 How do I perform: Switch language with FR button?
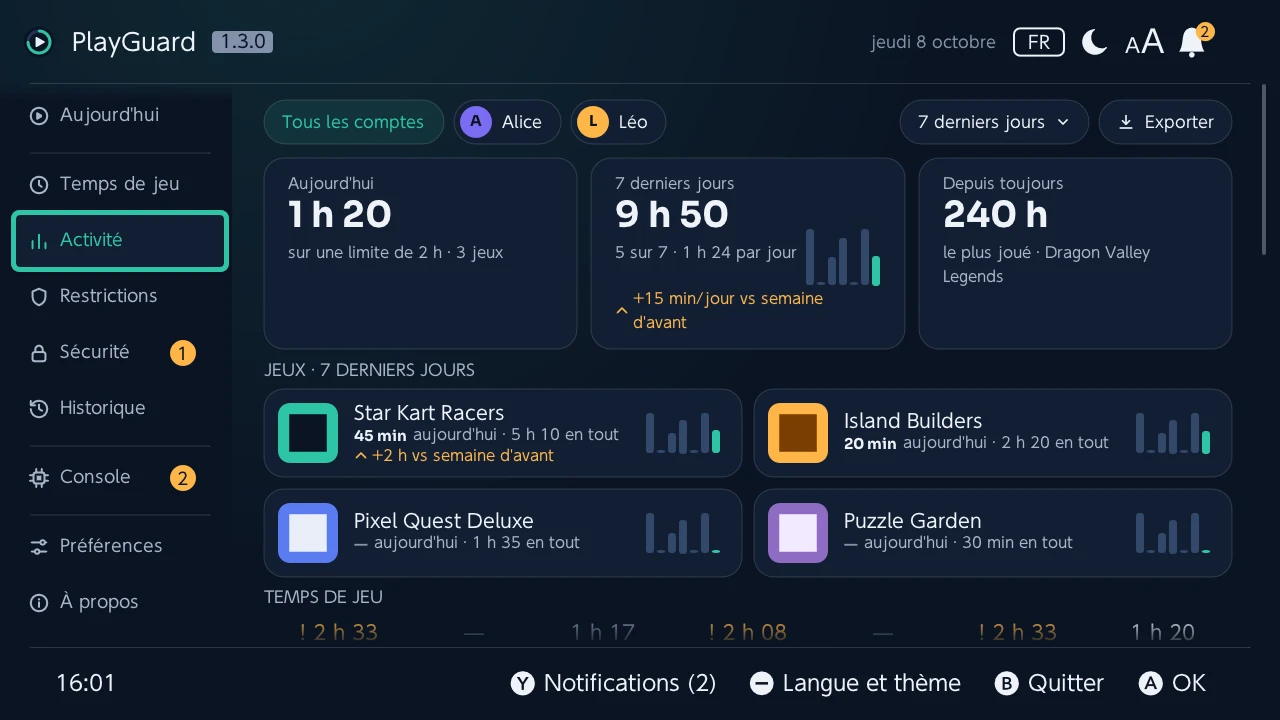(x=1039, y=42)
